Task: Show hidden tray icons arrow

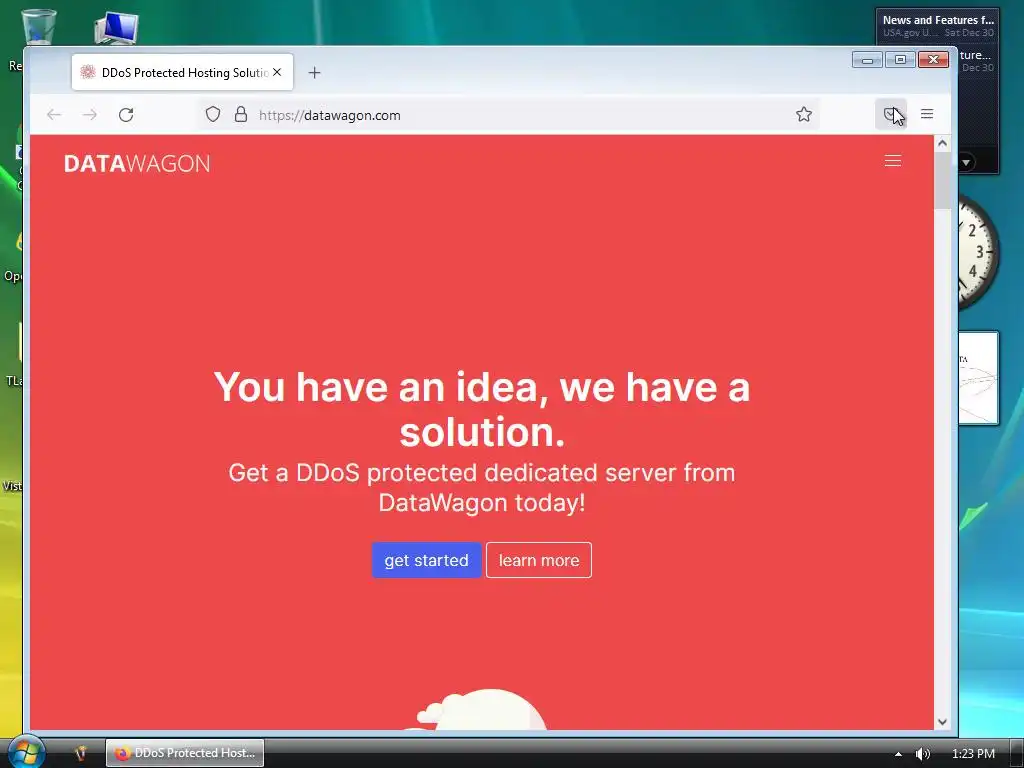Action: (899, 754)
